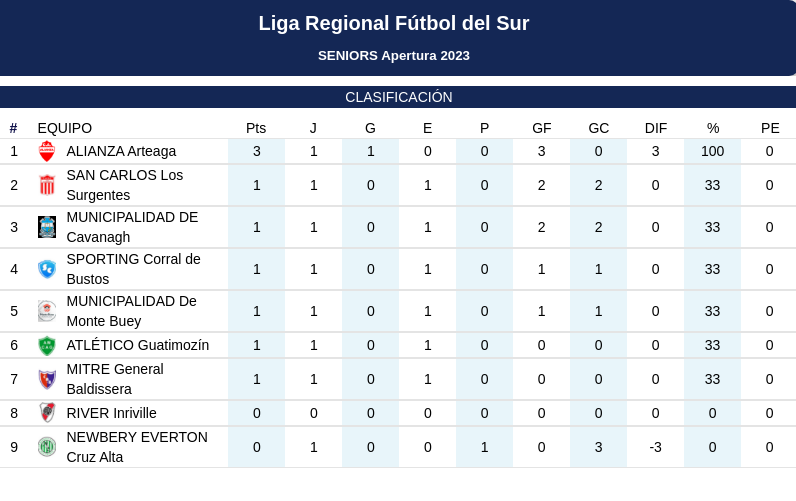Click the ATLÉTICO Guatimozín green shield
Image resolution: width=796 pixels, height=501 pixels.
(47, 345)
